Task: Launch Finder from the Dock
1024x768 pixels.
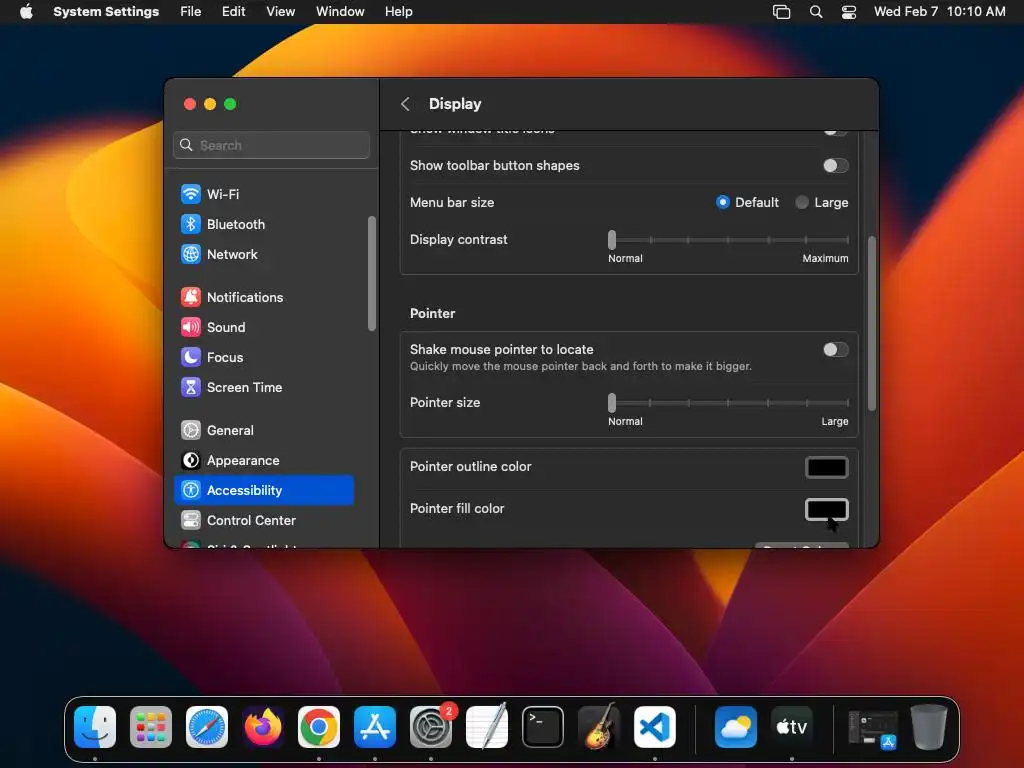Action: [95, 727]
